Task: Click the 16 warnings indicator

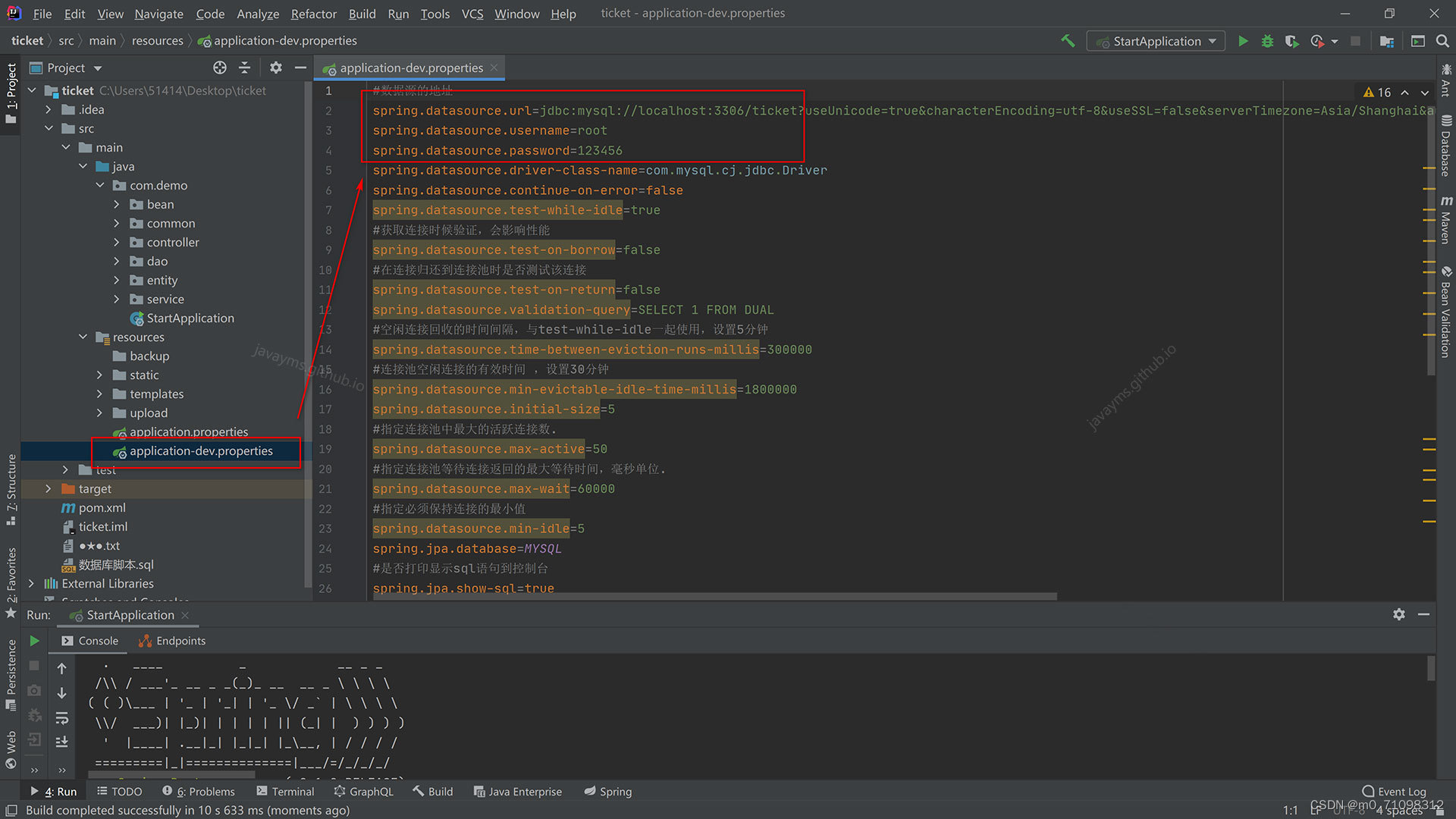Action: click(1377, 93)
